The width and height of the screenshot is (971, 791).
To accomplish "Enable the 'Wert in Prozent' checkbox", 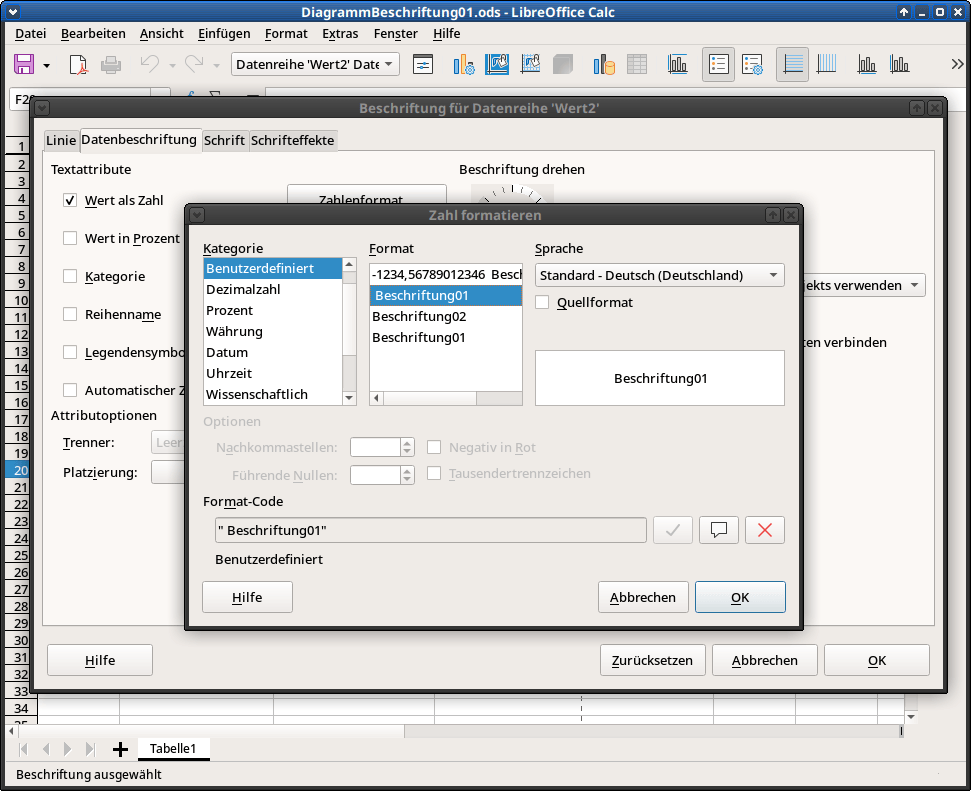I will (70, 238).
